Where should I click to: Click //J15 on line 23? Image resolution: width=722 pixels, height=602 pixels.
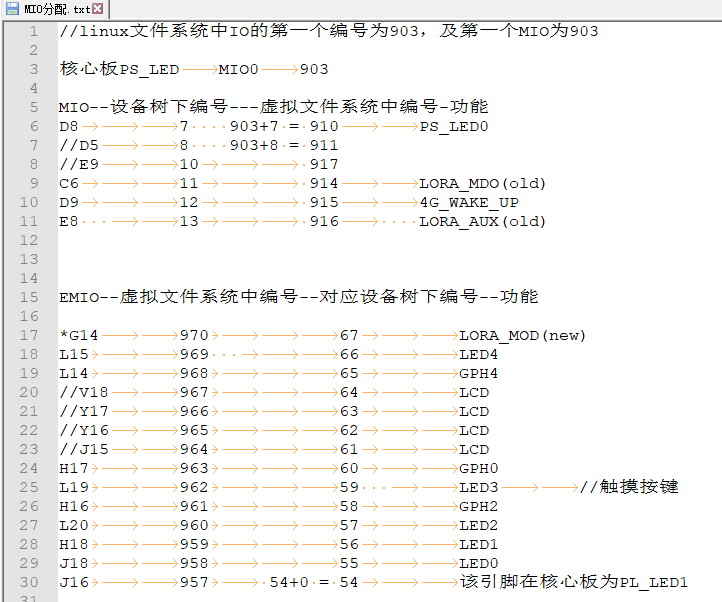84,449
